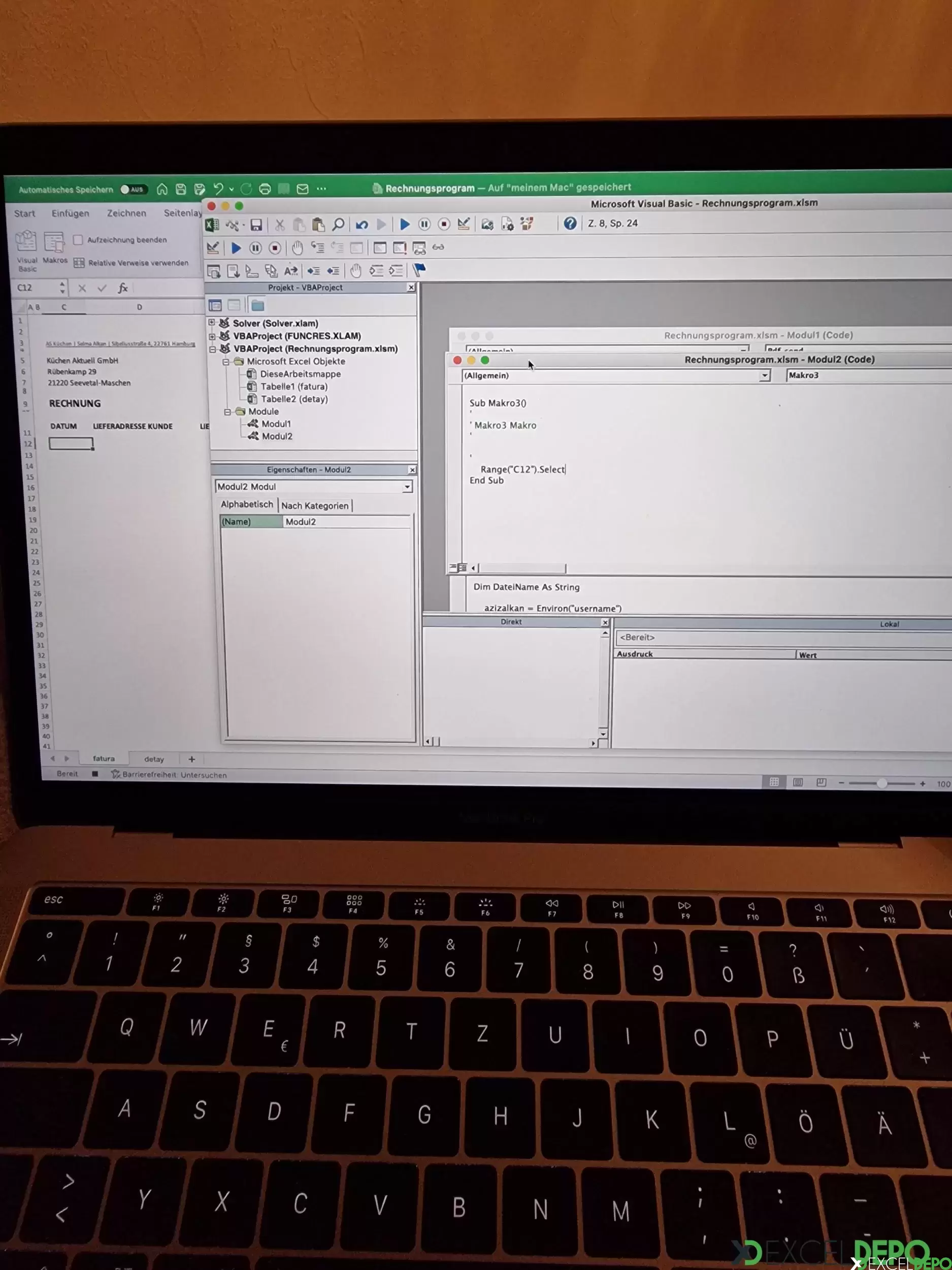Viewport: 952px width, 1270px height.
Task: Toggle a bookmark with the blue flag icon
Action: (x=419, y=270)
